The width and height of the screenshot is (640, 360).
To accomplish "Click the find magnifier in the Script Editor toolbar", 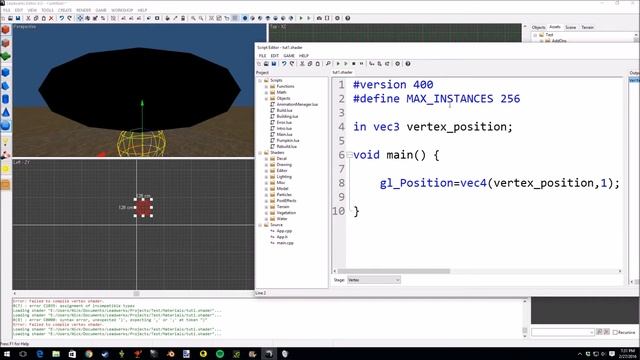I will click(328, 64).
